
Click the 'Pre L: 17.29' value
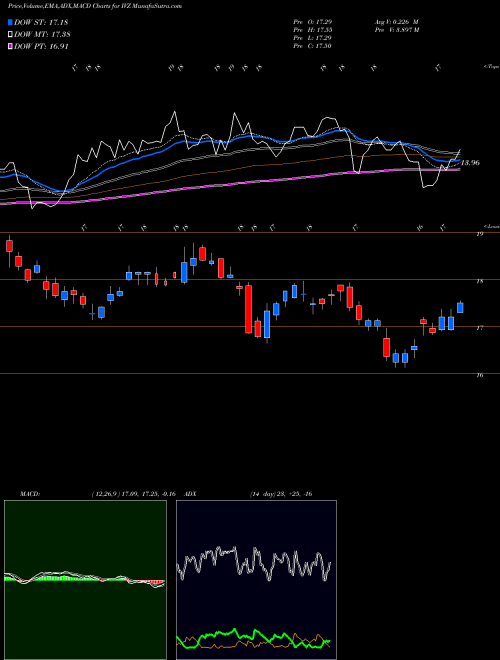point(313,38)
